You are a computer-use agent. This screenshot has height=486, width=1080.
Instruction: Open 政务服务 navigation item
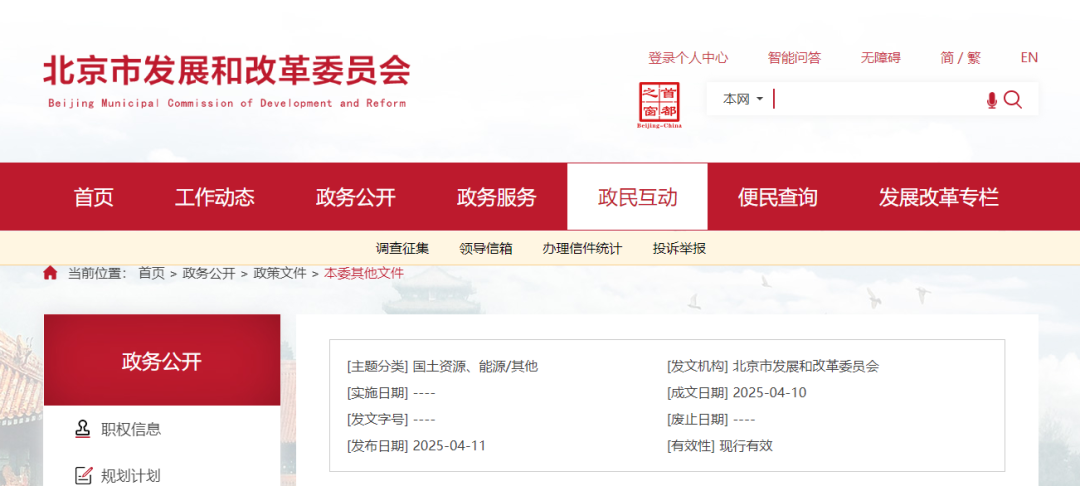click(x=496, y=198)
